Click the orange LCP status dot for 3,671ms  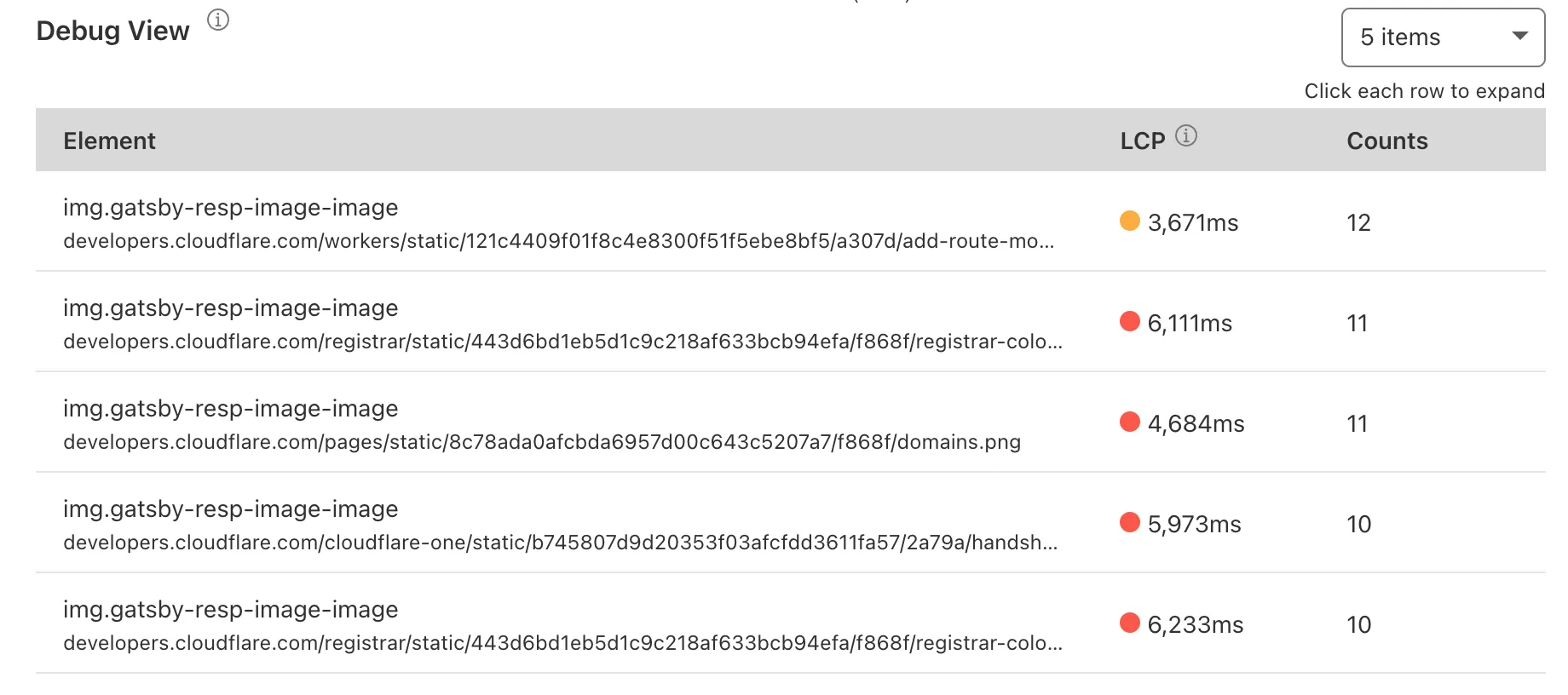coord(1130,222)
